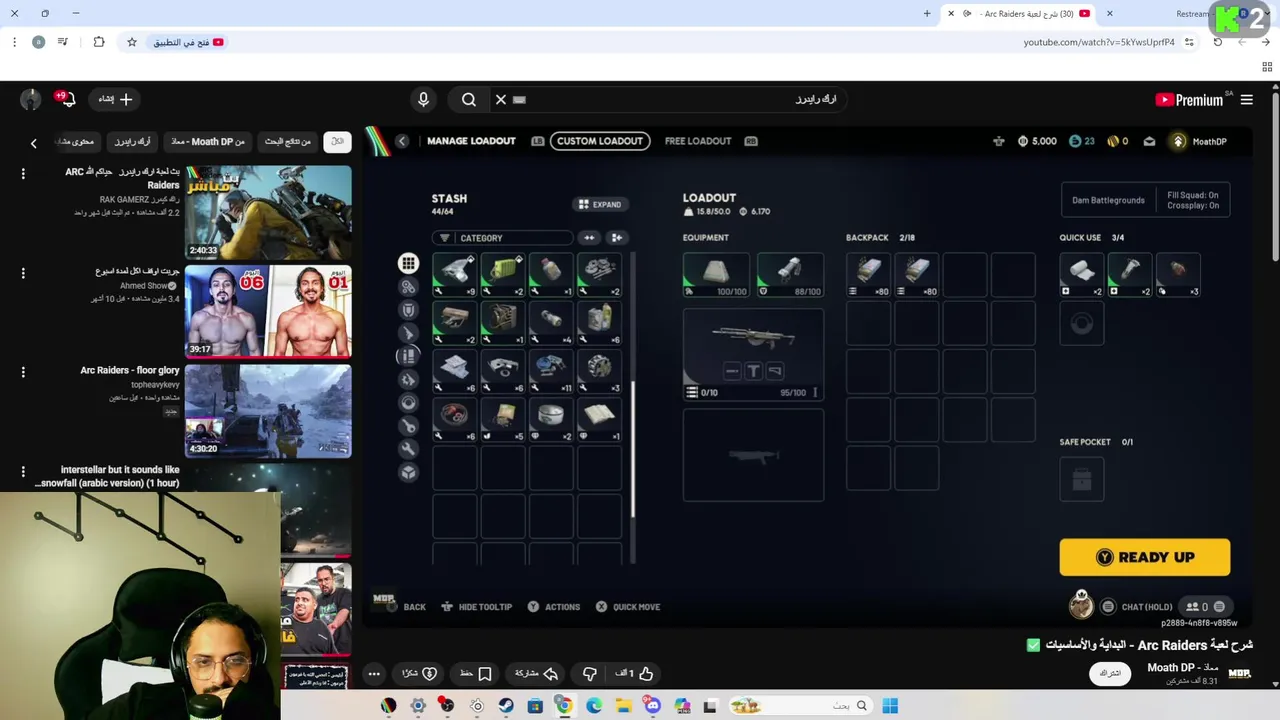Open more actions three-dots under video
The width and height of the screenshot is (1280, 720).
click(374, 674)
